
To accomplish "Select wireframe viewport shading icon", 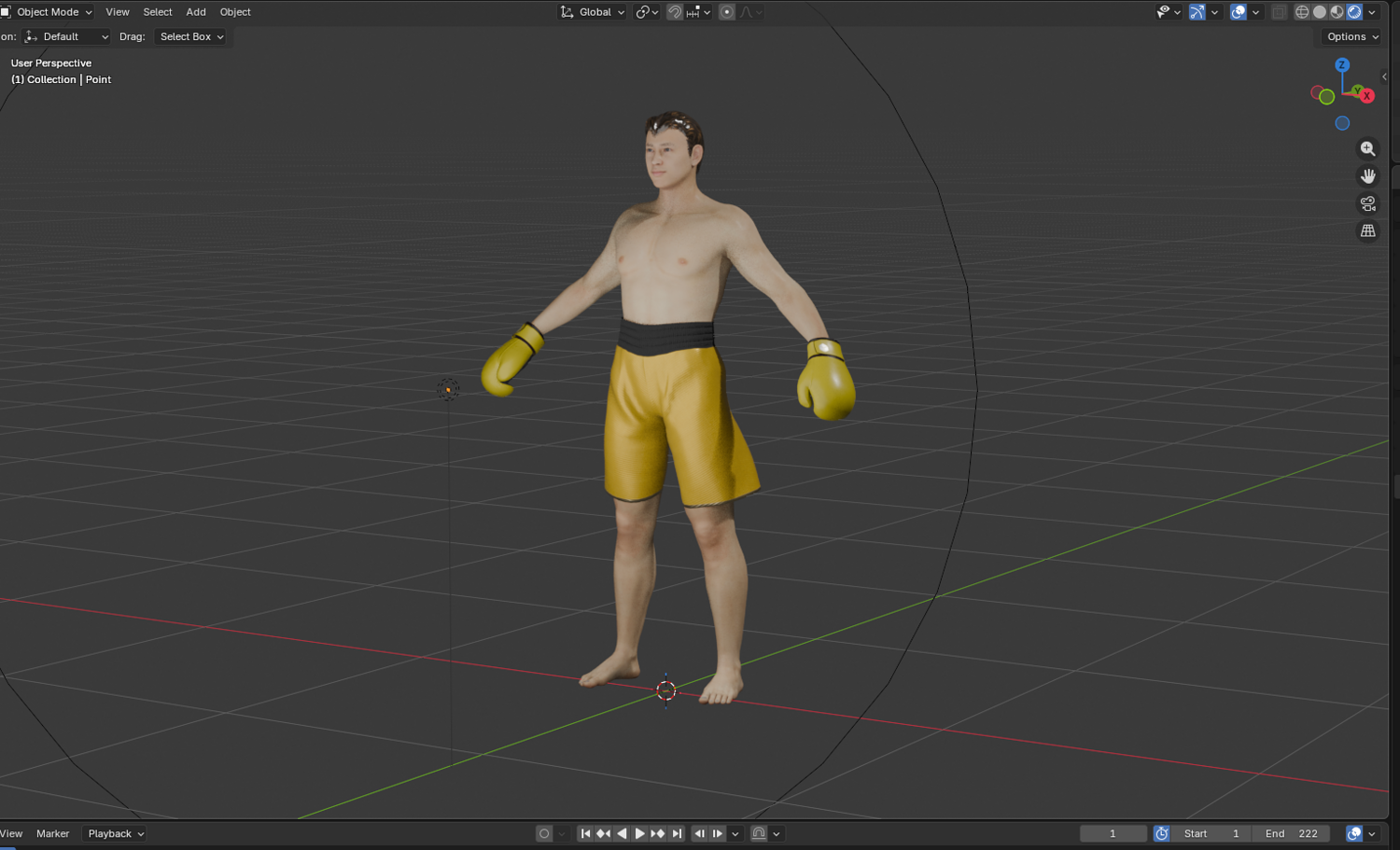I will 1302,12.
